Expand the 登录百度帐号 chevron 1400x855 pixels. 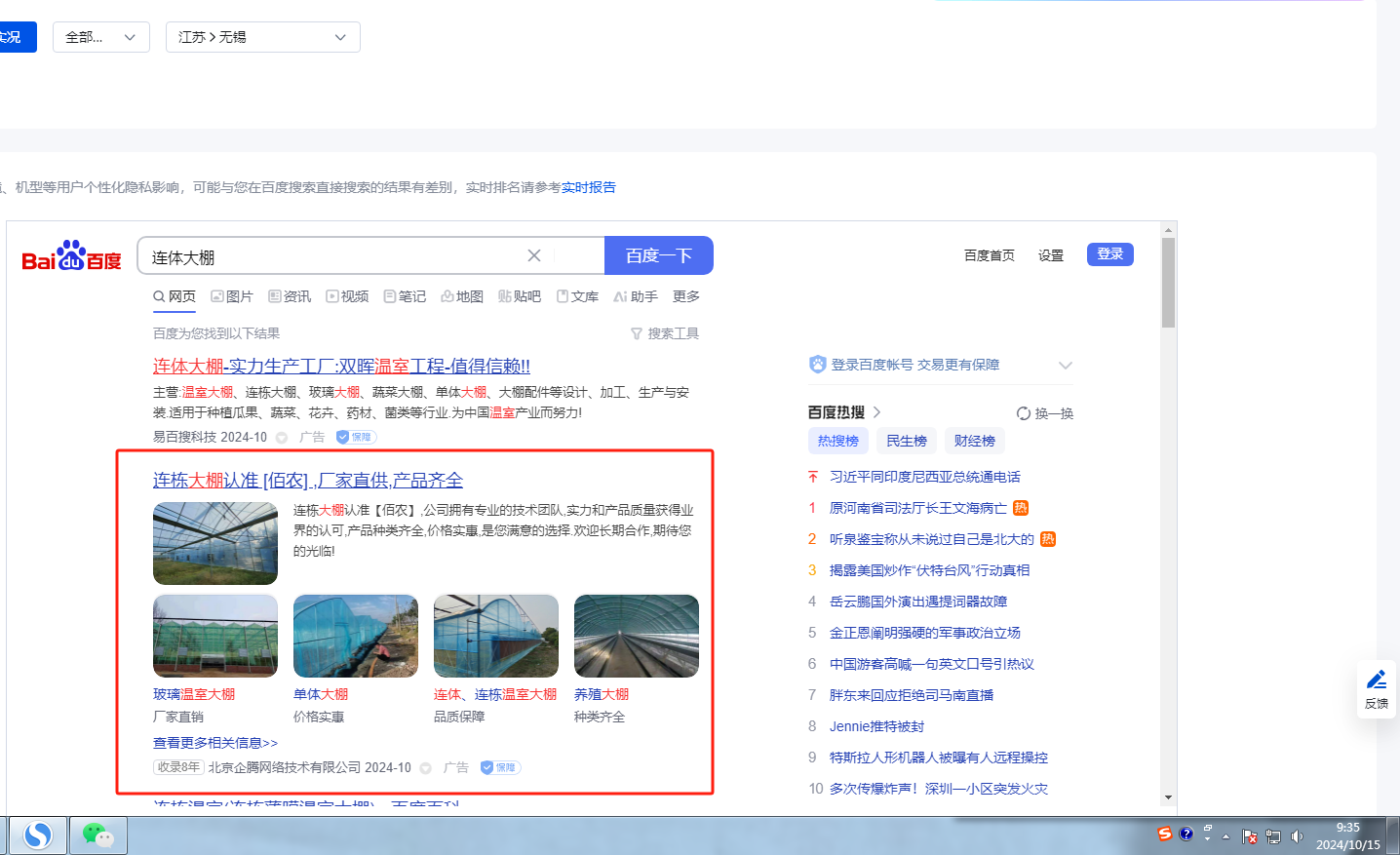pos(1066,365)
